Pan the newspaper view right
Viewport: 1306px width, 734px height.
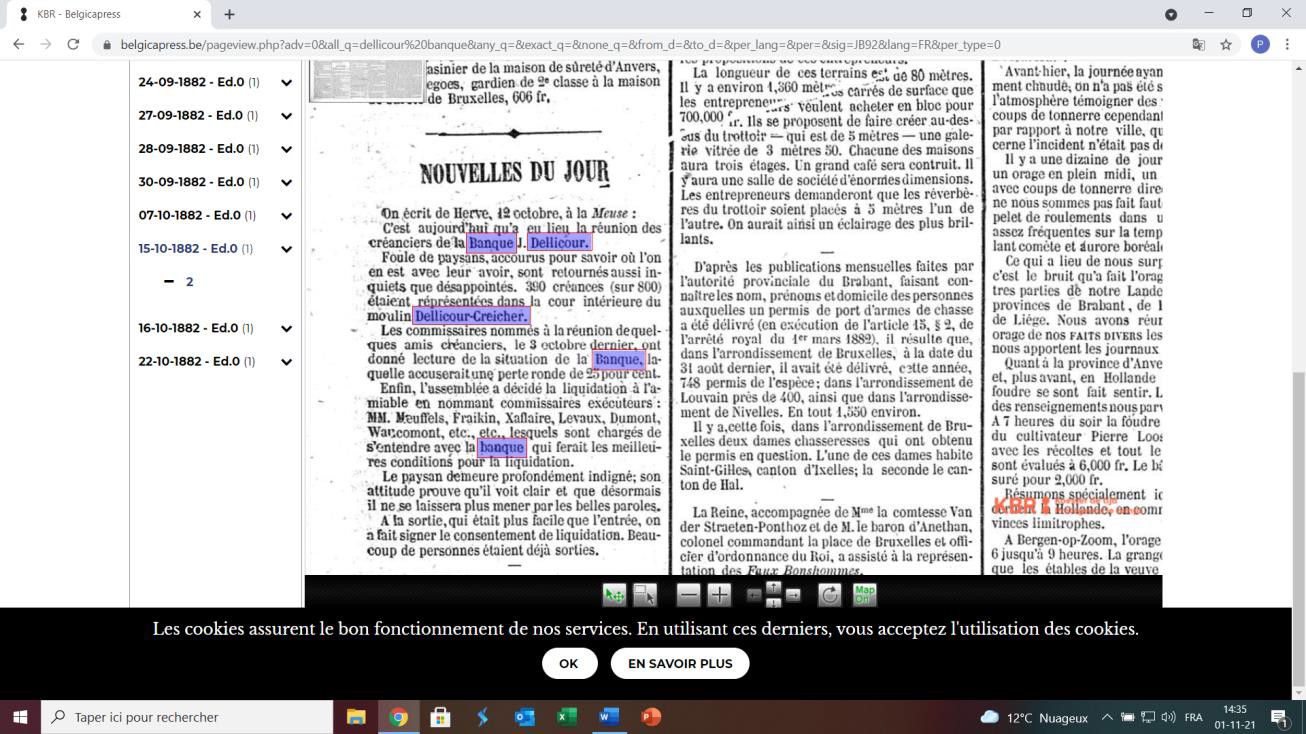click(793, 595)
